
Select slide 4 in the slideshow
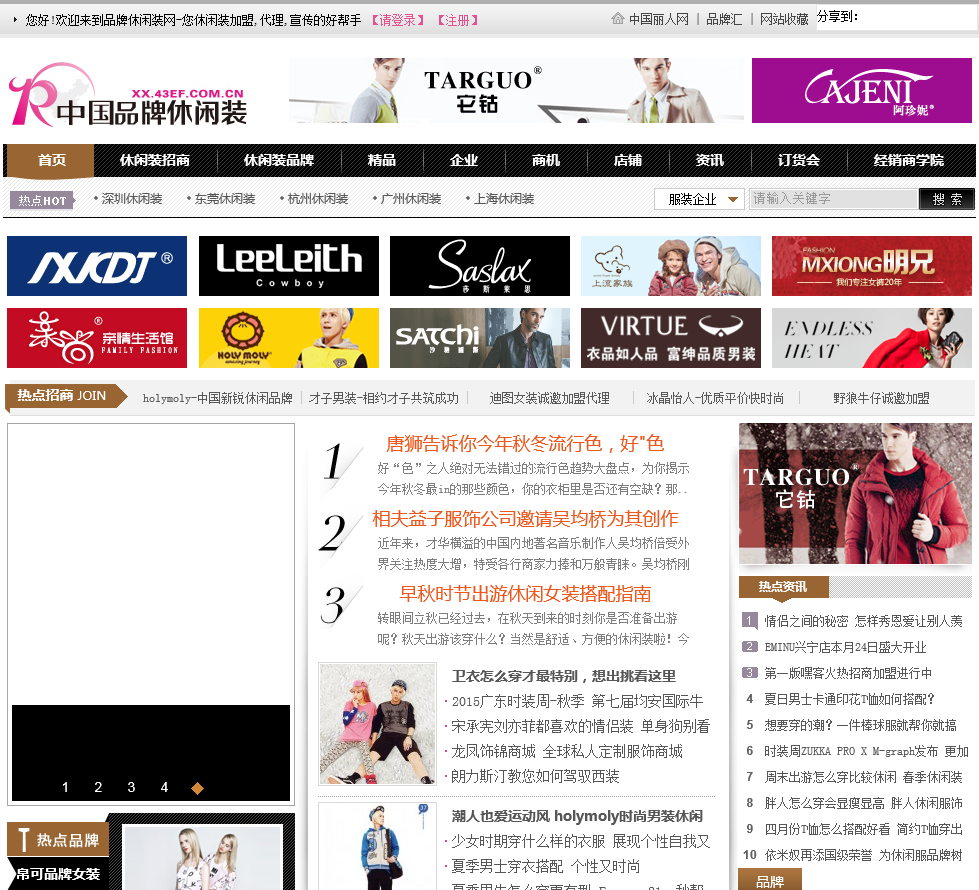point(164,788)
